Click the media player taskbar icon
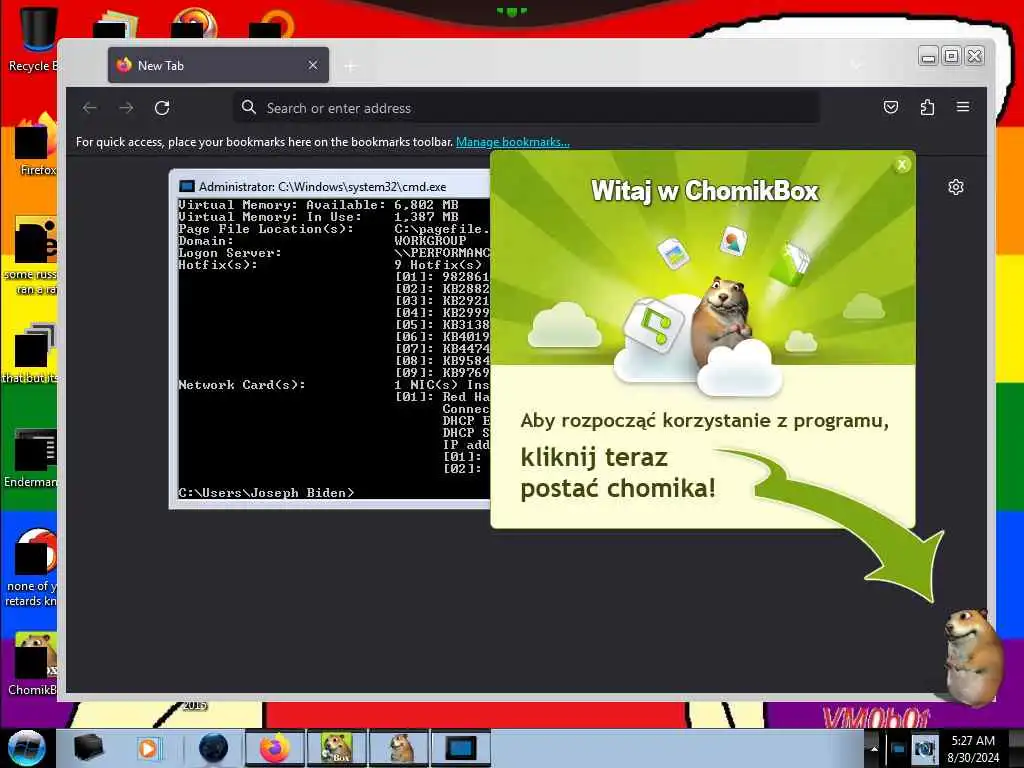Viewport: 1024px width, 768px height. [x=148, y=748]
